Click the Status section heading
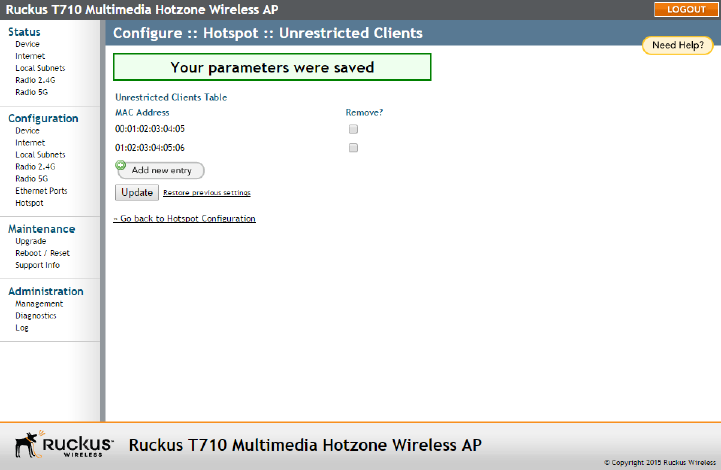The width and height of the screenshot is (721, 470). coord(24,32)
